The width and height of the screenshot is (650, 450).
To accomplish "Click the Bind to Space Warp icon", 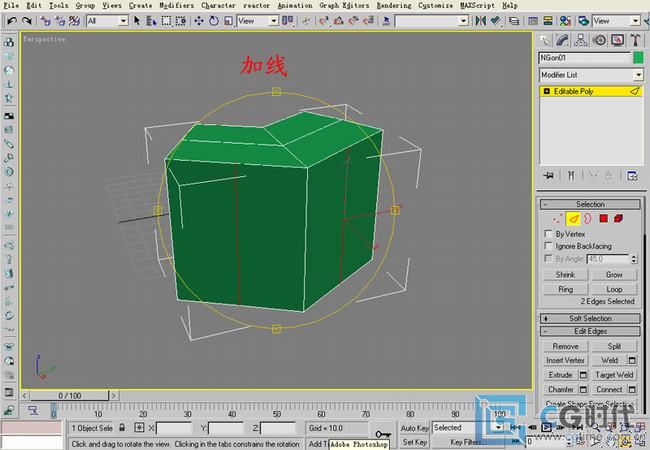I will [74, 21].
